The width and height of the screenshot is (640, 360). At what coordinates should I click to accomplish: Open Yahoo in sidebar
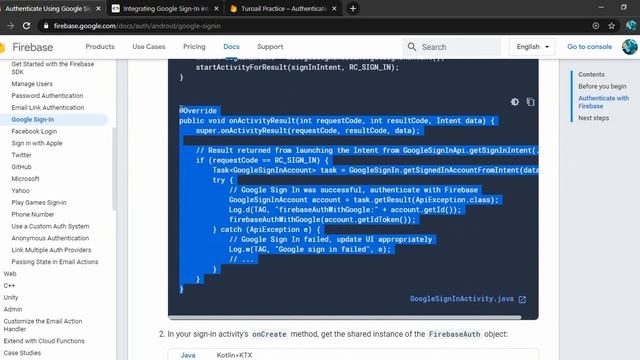point(20,190)
